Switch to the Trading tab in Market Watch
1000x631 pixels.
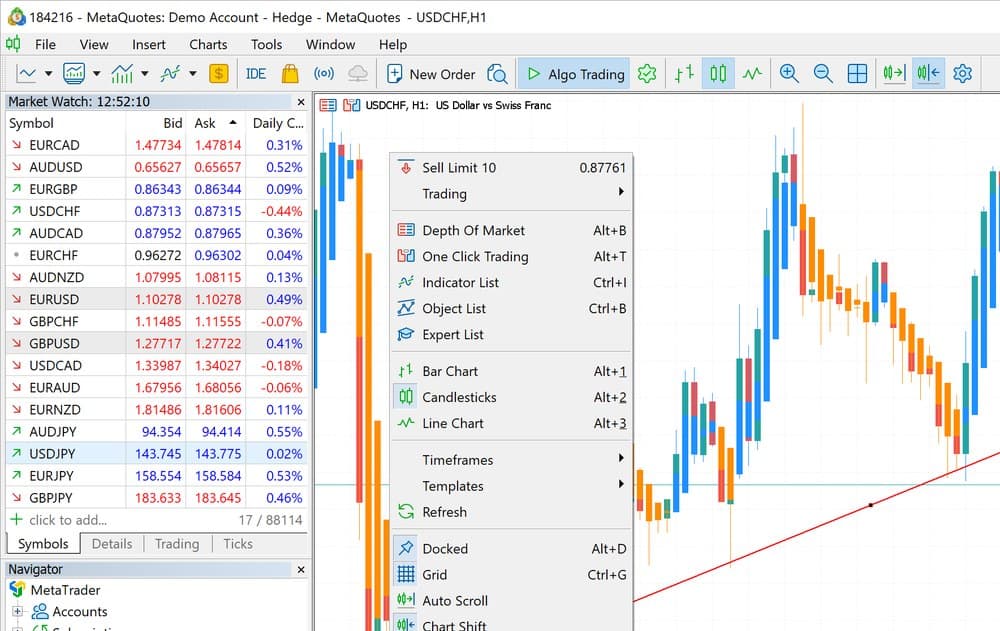pyautogui.click(x=177, y=544)
